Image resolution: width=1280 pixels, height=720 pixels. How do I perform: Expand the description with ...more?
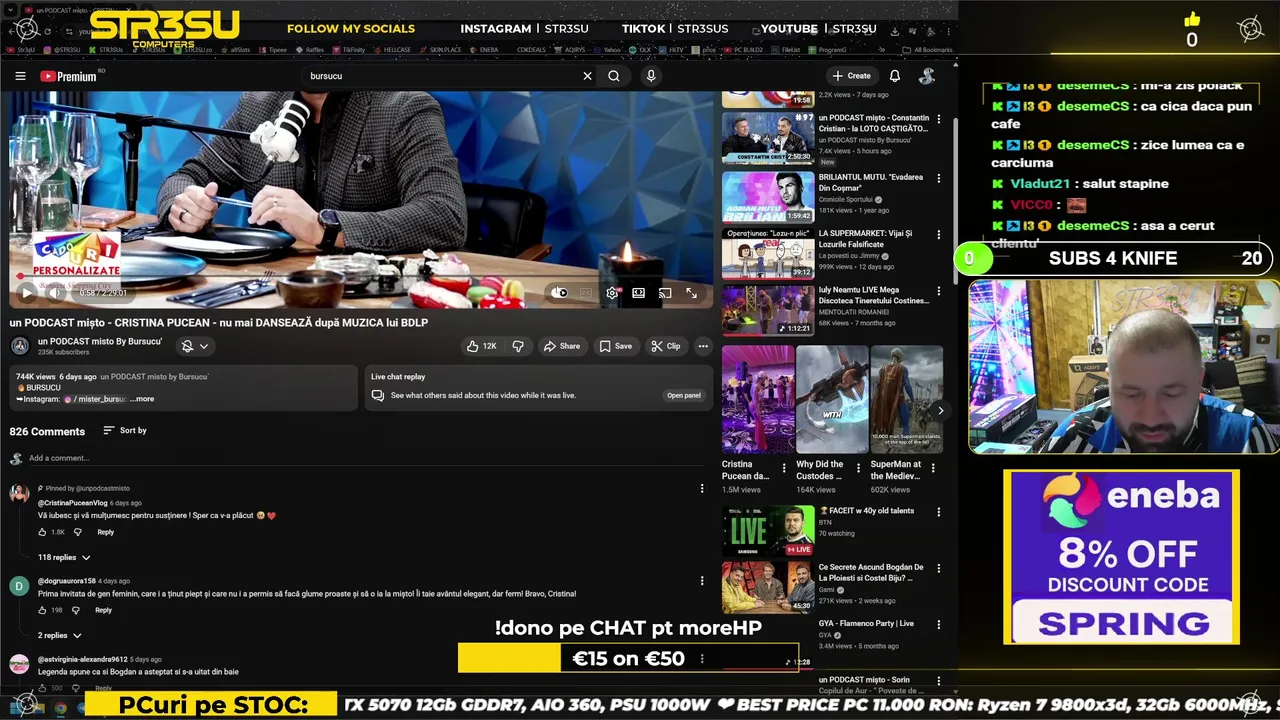pos(142,399)
